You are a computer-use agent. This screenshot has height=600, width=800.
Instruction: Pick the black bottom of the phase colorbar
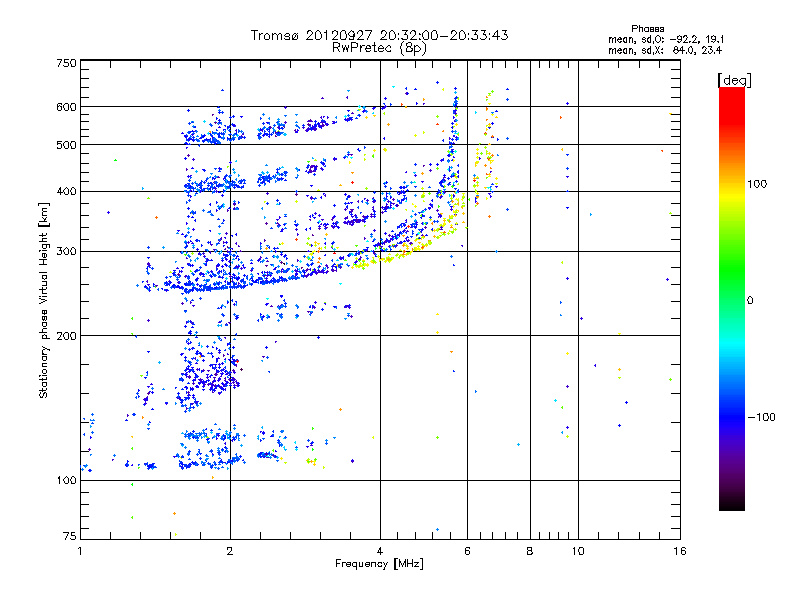(732, 503)
